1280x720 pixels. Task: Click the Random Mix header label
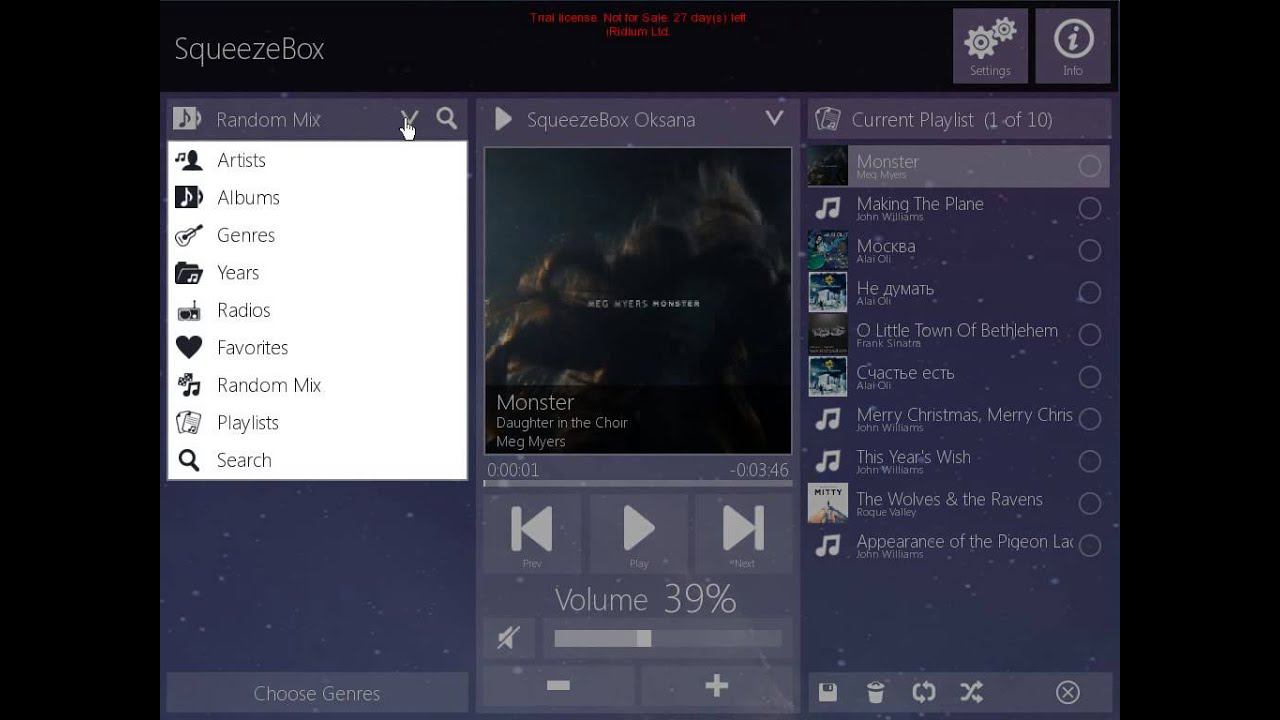(269, 120)
